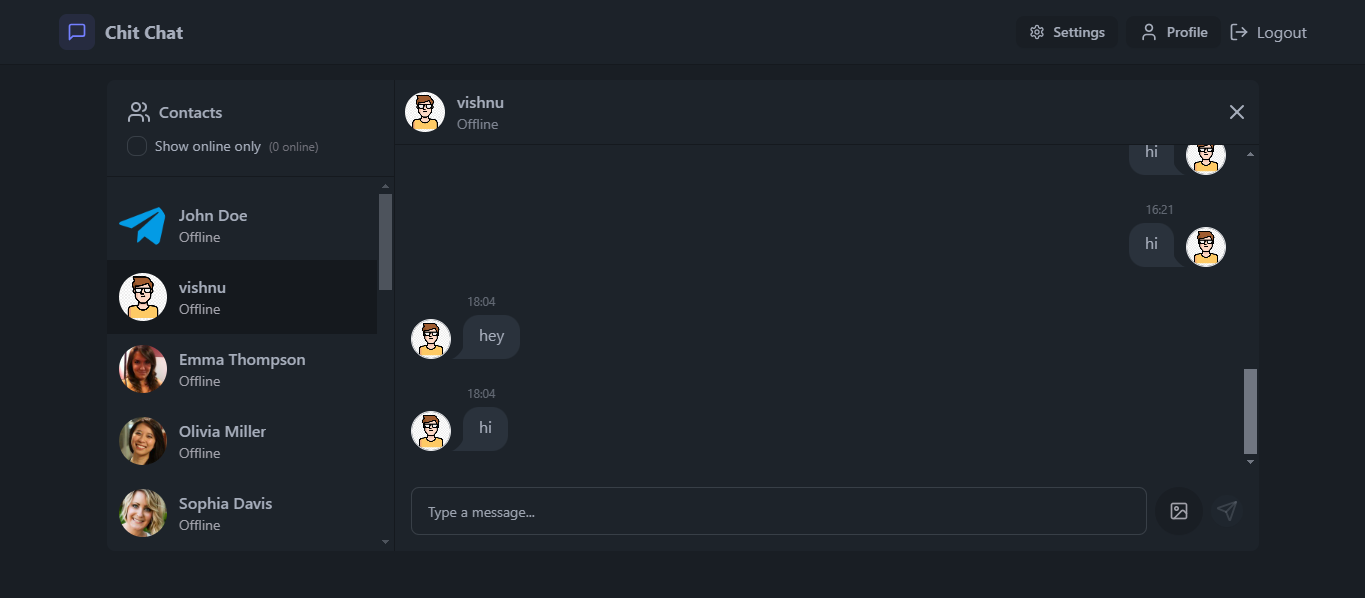The image size is (1365, 598).
Task: Click vishnu's avatar in chat header
Action: [x=425, y=112]
